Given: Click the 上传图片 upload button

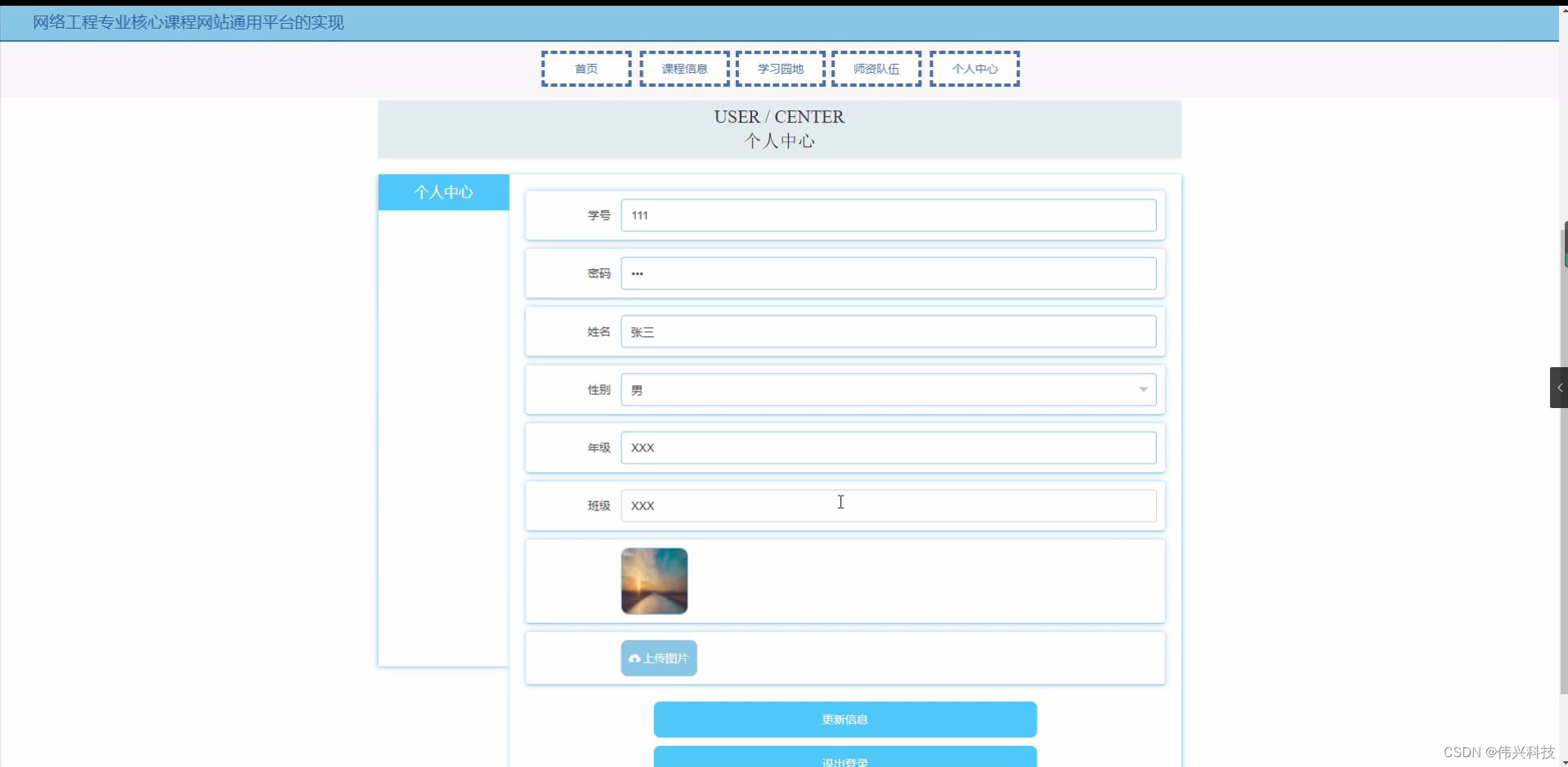Looking at the screenshot, I should click(658, 657).
